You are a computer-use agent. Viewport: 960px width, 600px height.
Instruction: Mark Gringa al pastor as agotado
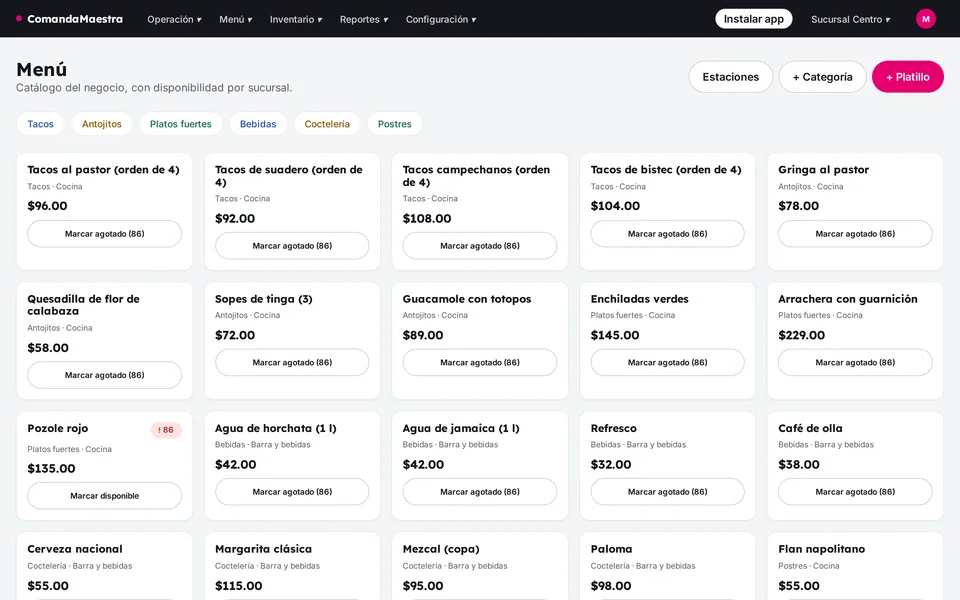pyautogui.click(x=855, y=234)
